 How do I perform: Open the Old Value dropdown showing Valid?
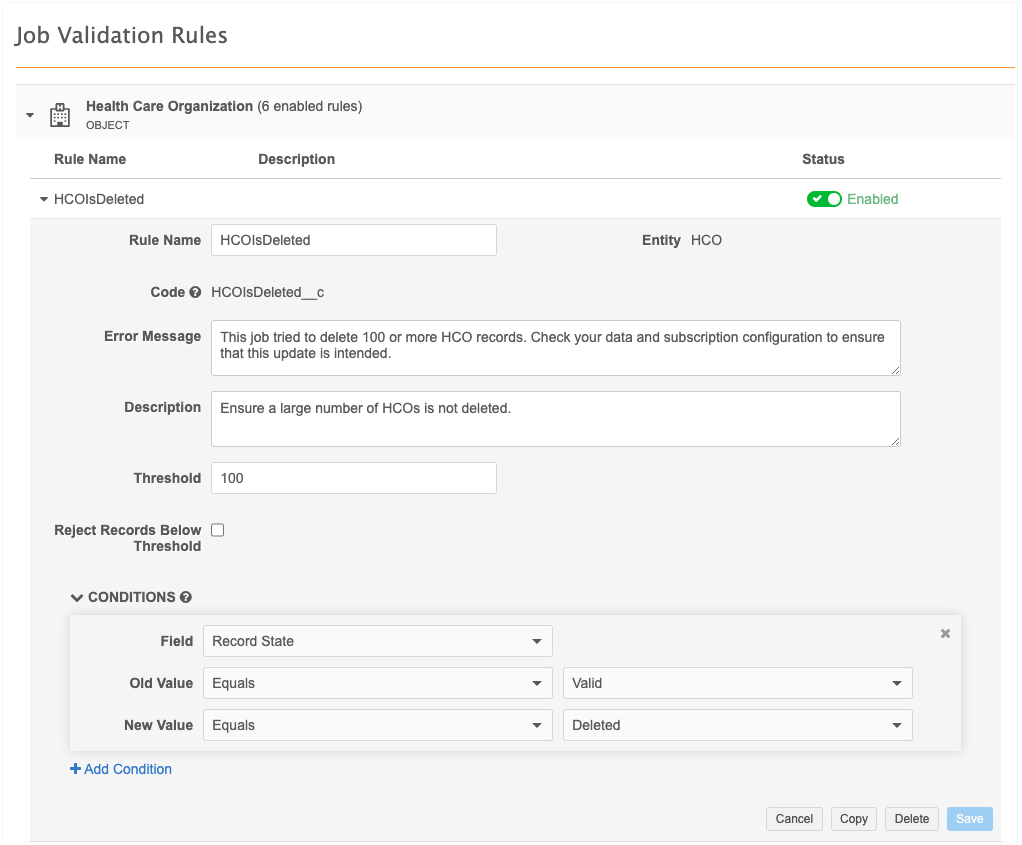(x=737, y=683)
